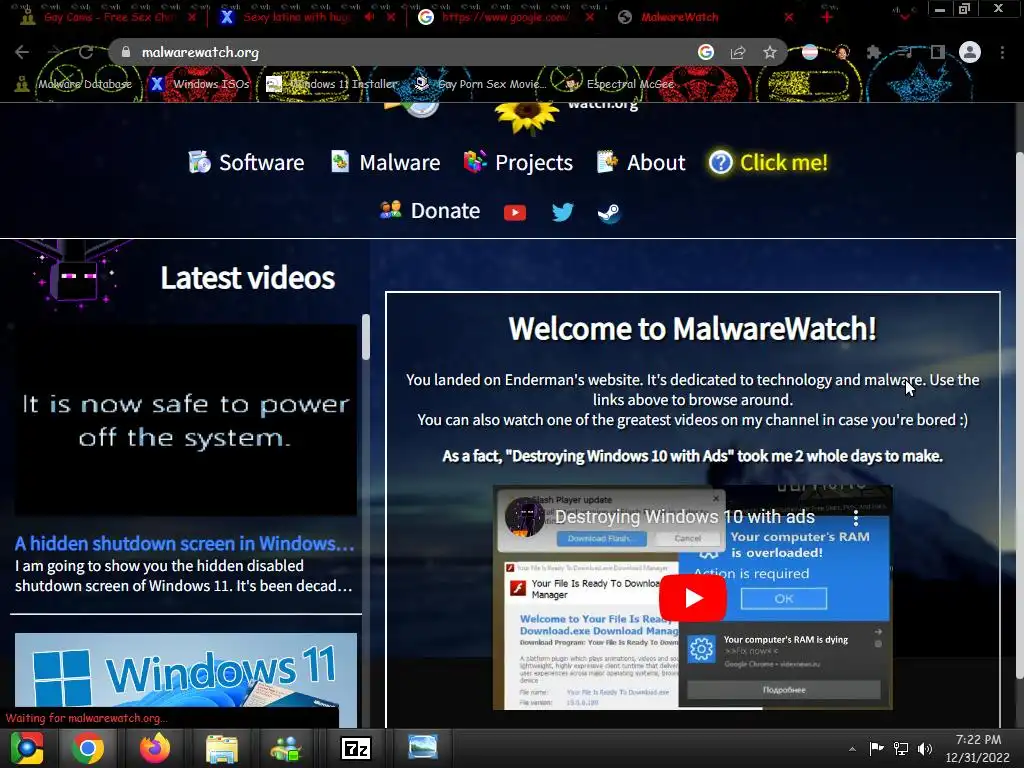Screen dimensions: 1024x768
Task: Close the MalwareWatch tab
Action: (x=788, y=17)
